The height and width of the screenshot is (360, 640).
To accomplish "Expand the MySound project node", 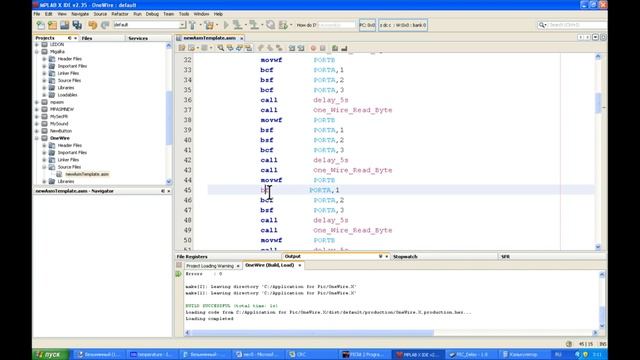I will 37,124.
